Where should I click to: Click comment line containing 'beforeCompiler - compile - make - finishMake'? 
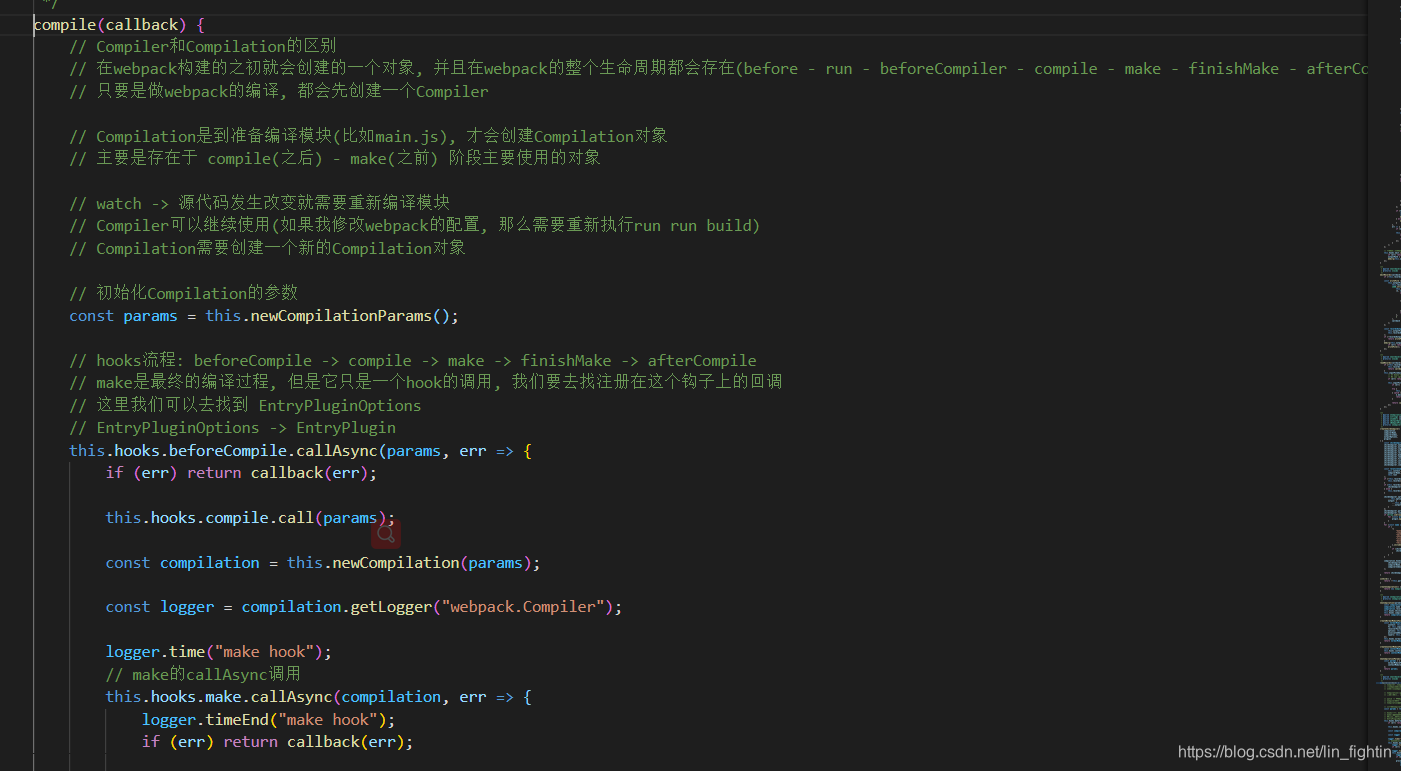coord(718,69)
